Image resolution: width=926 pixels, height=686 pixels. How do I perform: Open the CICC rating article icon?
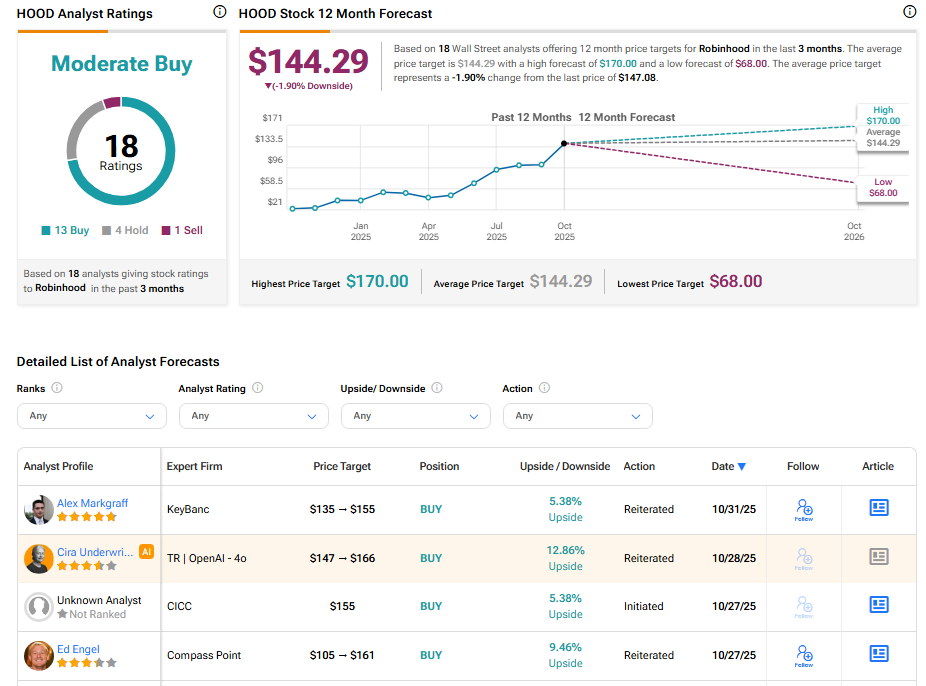(x=878, y=605)
